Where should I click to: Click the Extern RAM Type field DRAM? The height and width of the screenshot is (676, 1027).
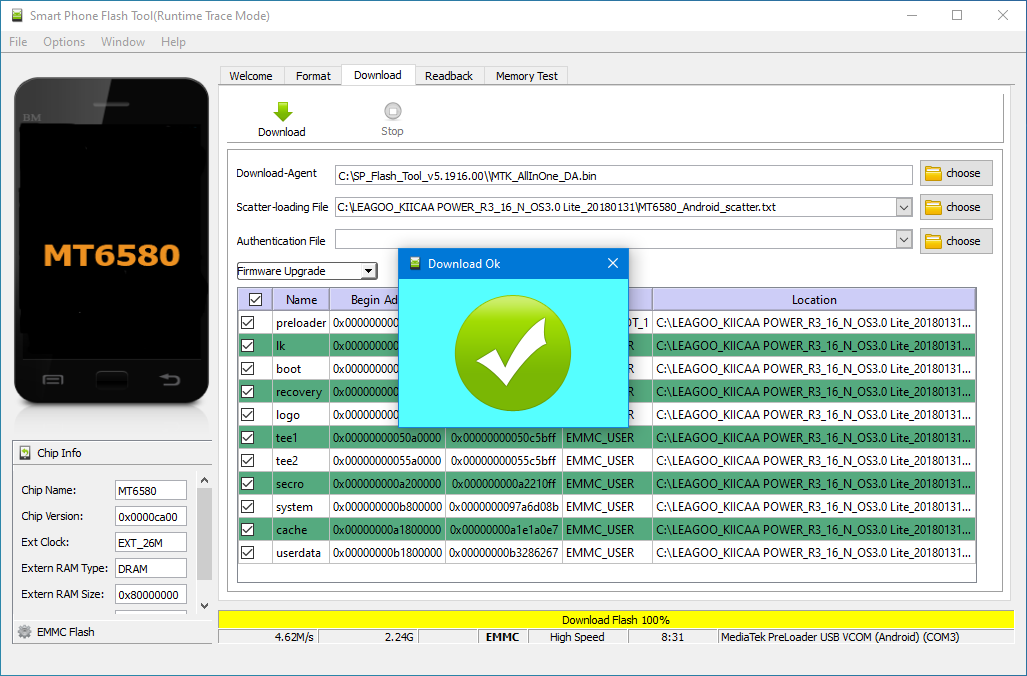151,569
